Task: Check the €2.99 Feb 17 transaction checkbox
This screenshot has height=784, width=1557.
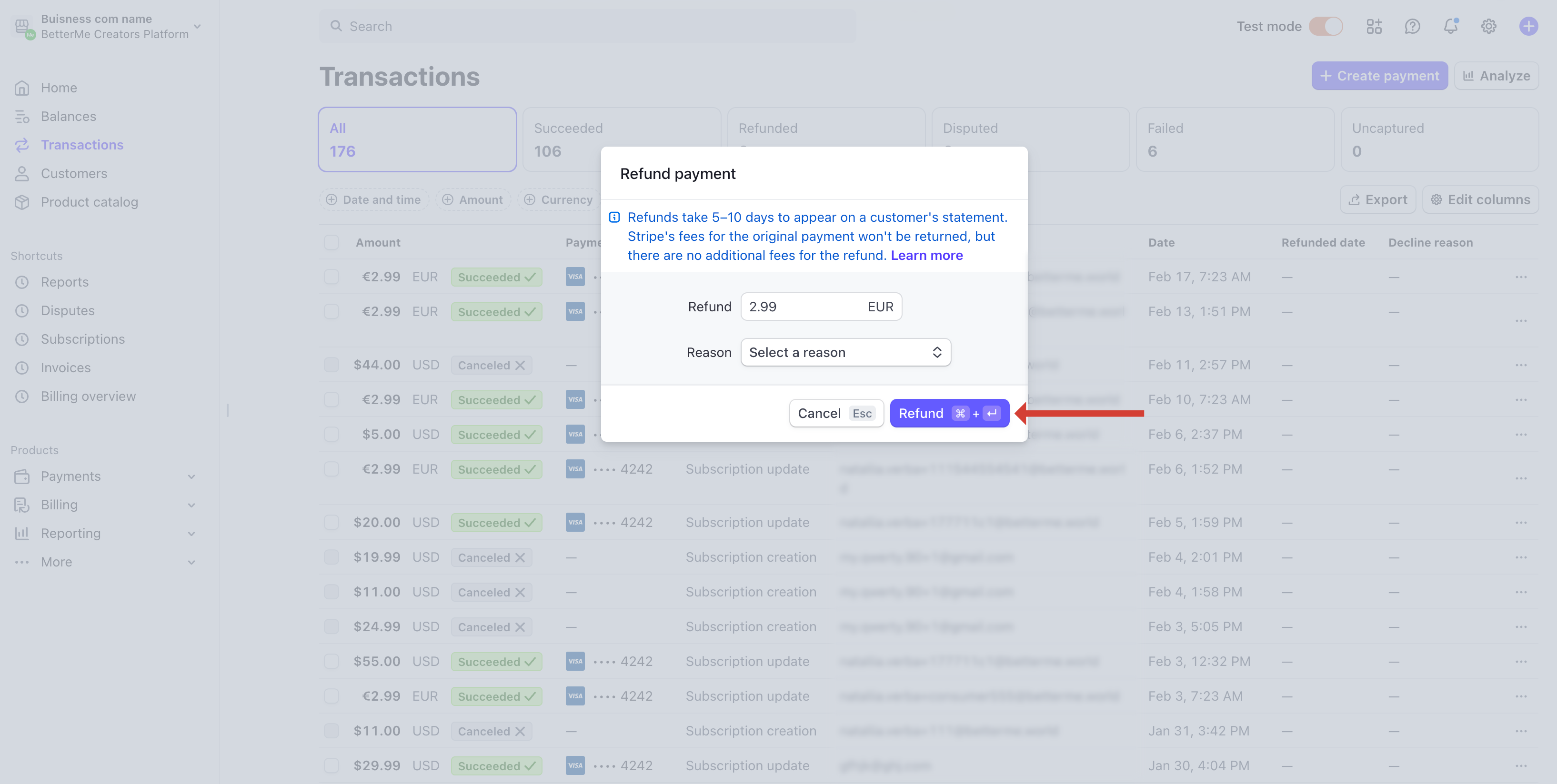Action: (332, 277)
